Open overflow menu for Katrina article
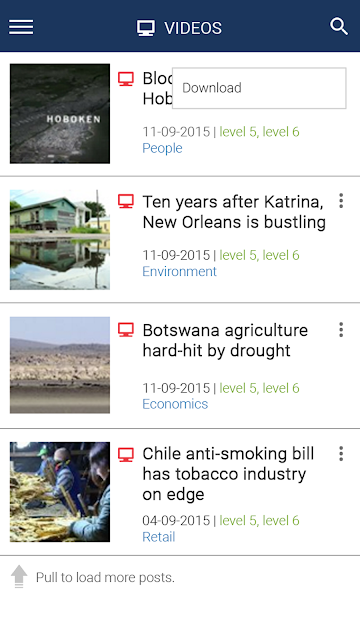Image resolution: width=360 pixels, height=640 pixels. pos(341,201)
